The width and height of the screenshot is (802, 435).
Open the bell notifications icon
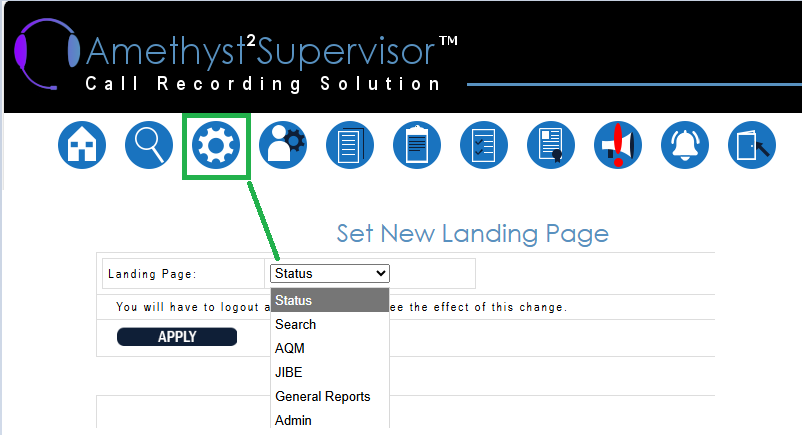click(685, 146)
